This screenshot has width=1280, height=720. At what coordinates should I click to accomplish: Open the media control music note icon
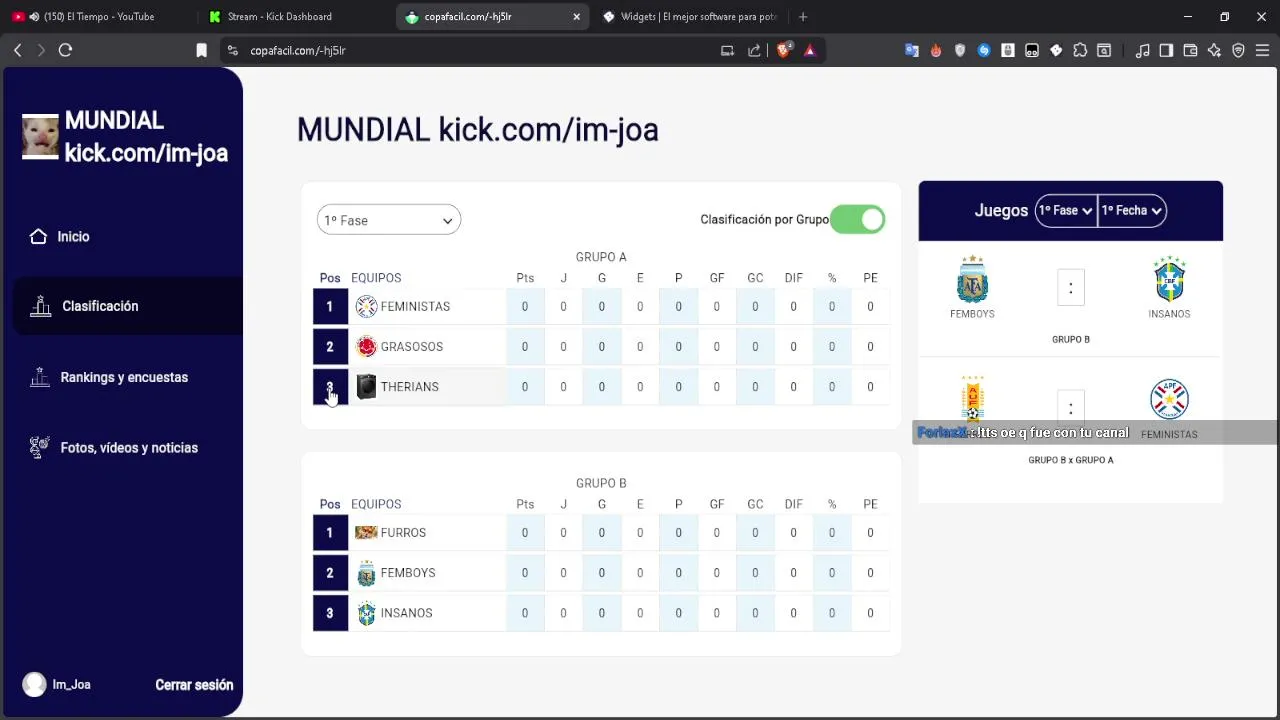click(1142, 50)
